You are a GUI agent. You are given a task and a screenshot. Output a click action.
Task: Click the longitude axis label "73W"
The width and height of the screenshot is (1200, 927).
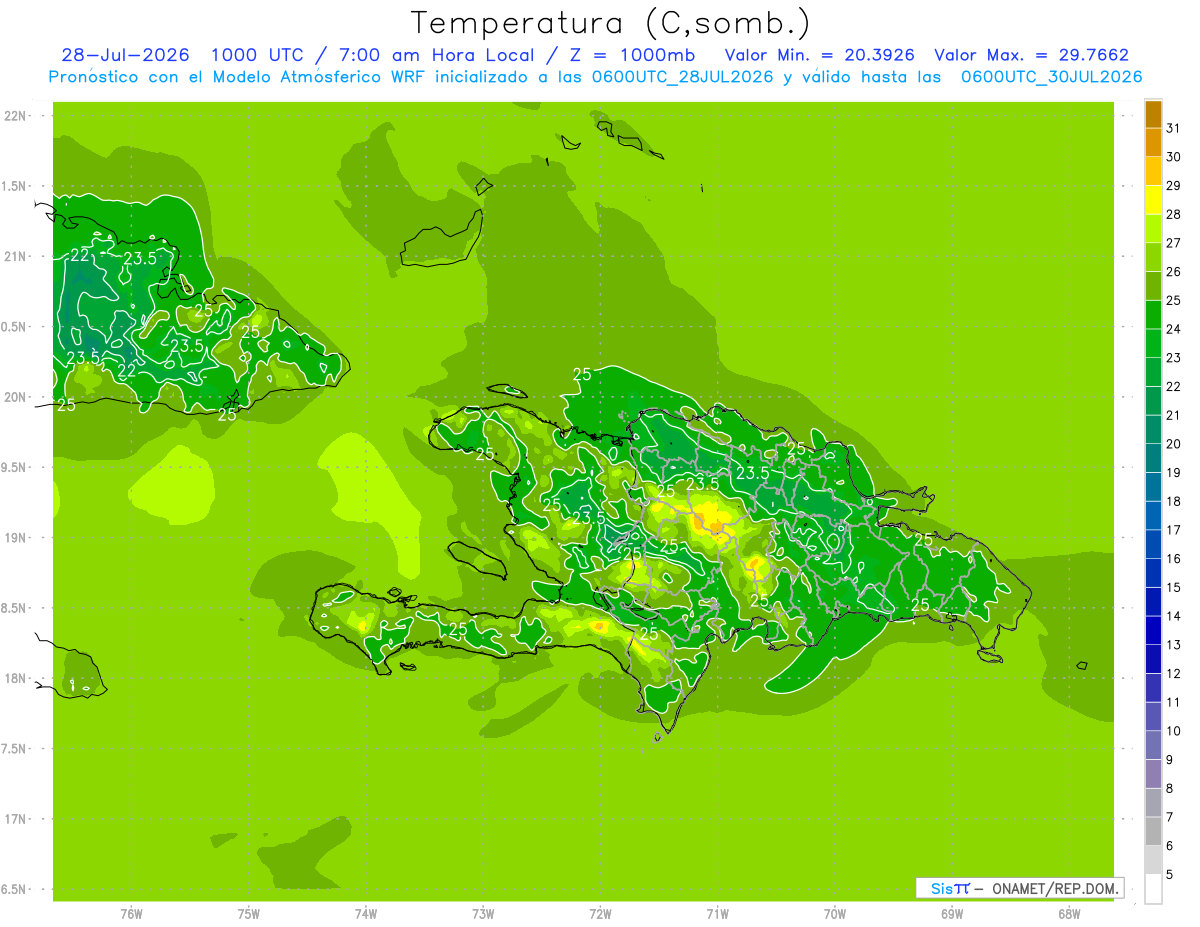482,913
